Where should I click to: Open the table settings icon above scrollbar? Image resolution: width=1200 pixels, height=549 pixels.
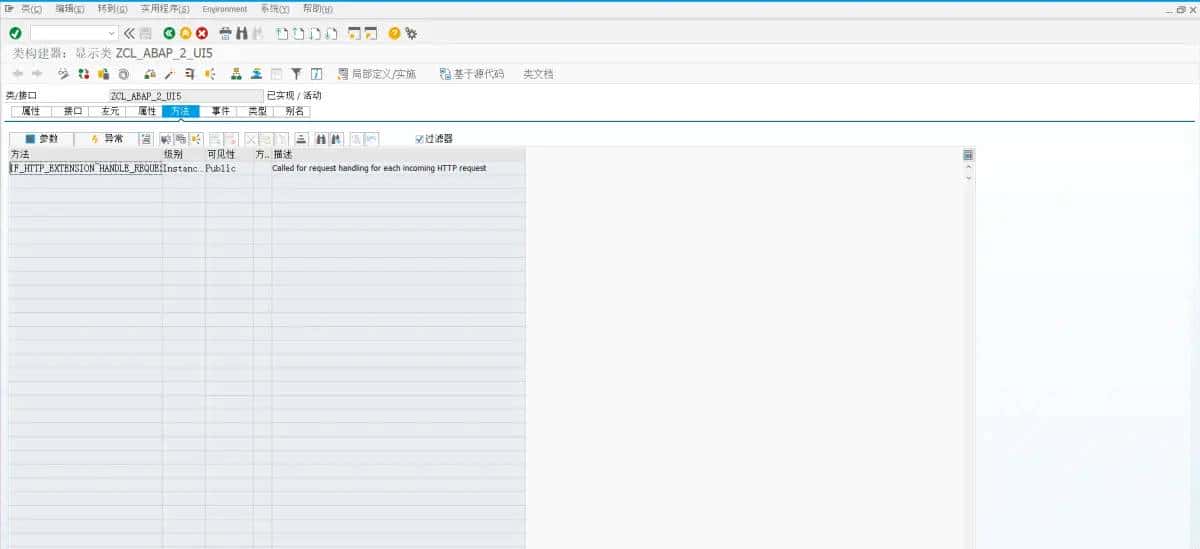968,156
